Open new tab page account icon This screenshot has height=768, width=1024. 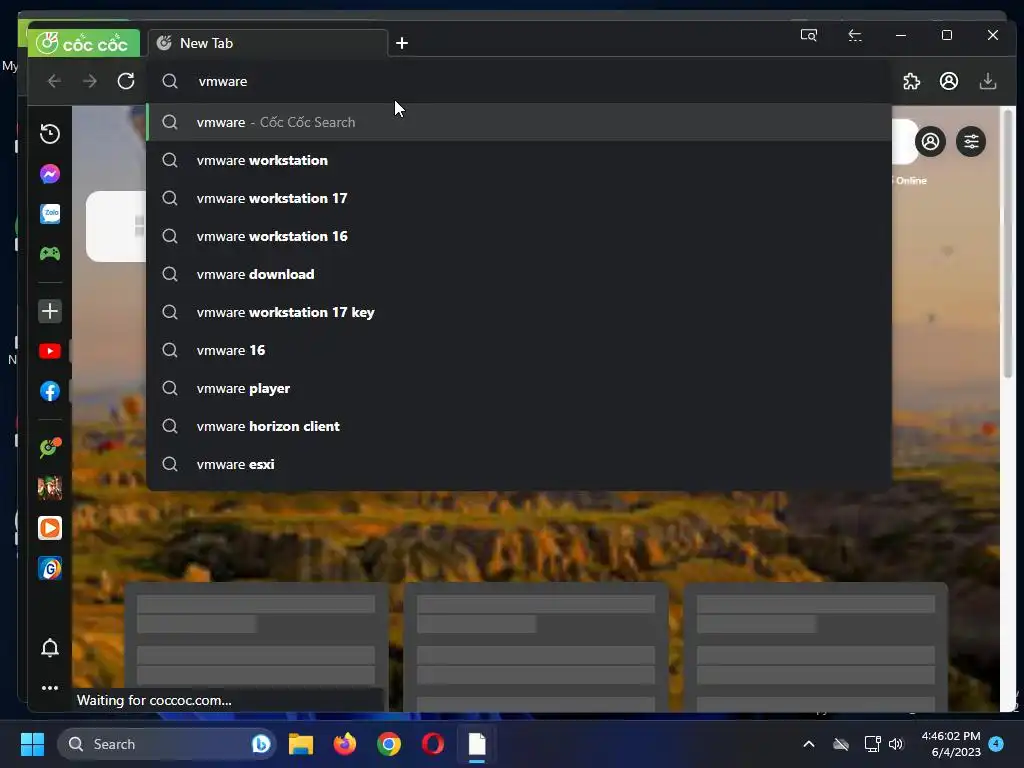coord(931,141)
